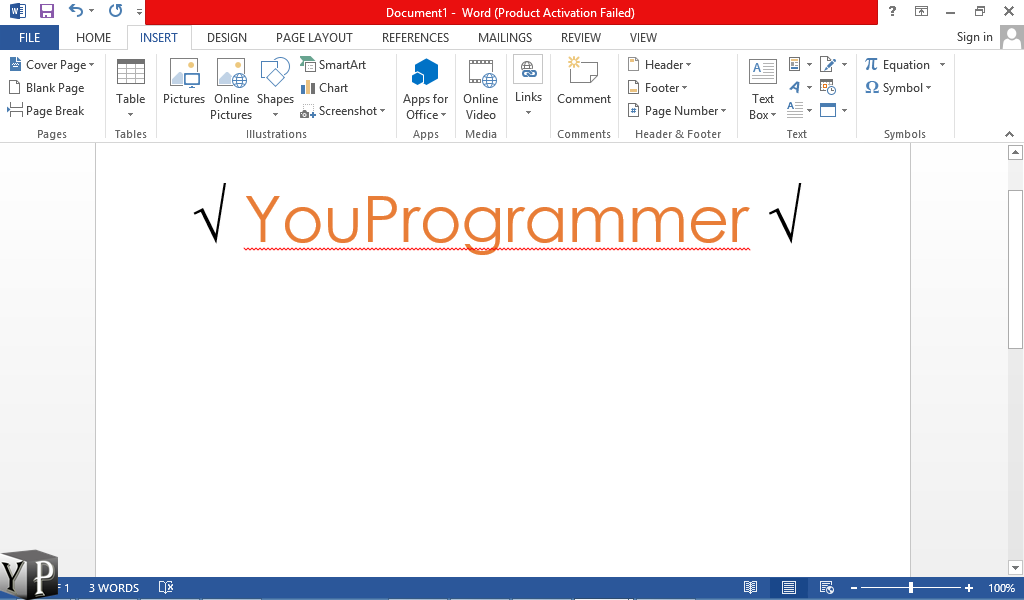Image resolution: width=1024 pixels, height=600 pixels.
Task: Switch to the MAILINGS tab
Action: (505, 38)
